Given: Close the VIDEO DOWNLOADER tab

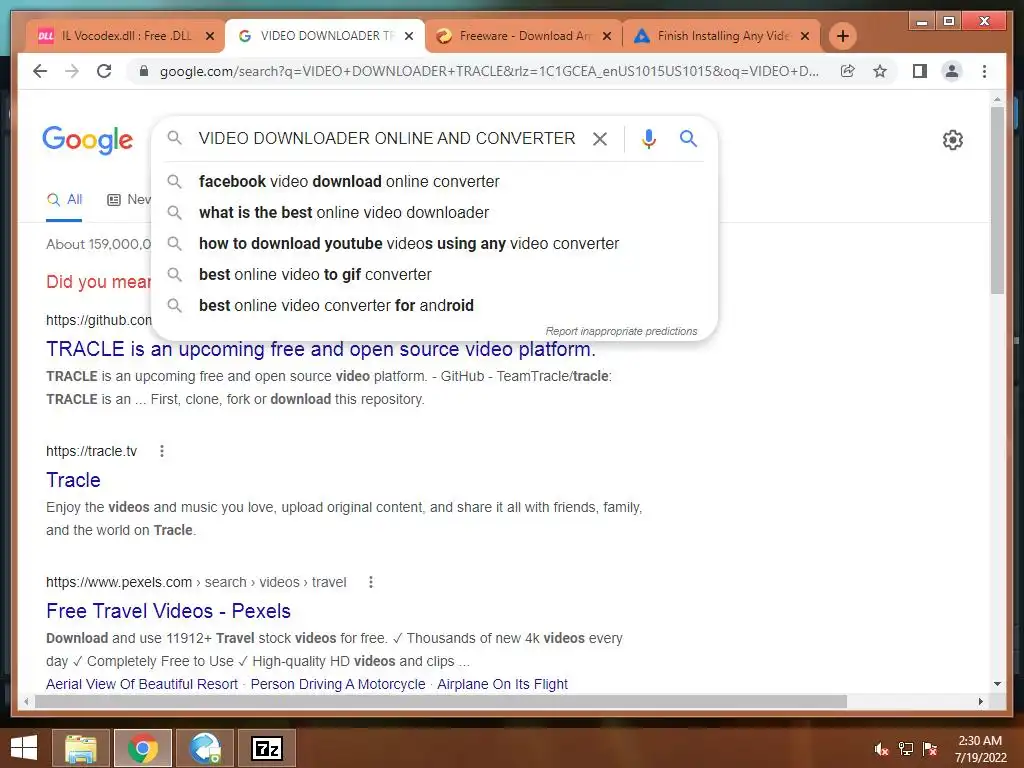Looking at the screenshot, I should coord(409,36).
